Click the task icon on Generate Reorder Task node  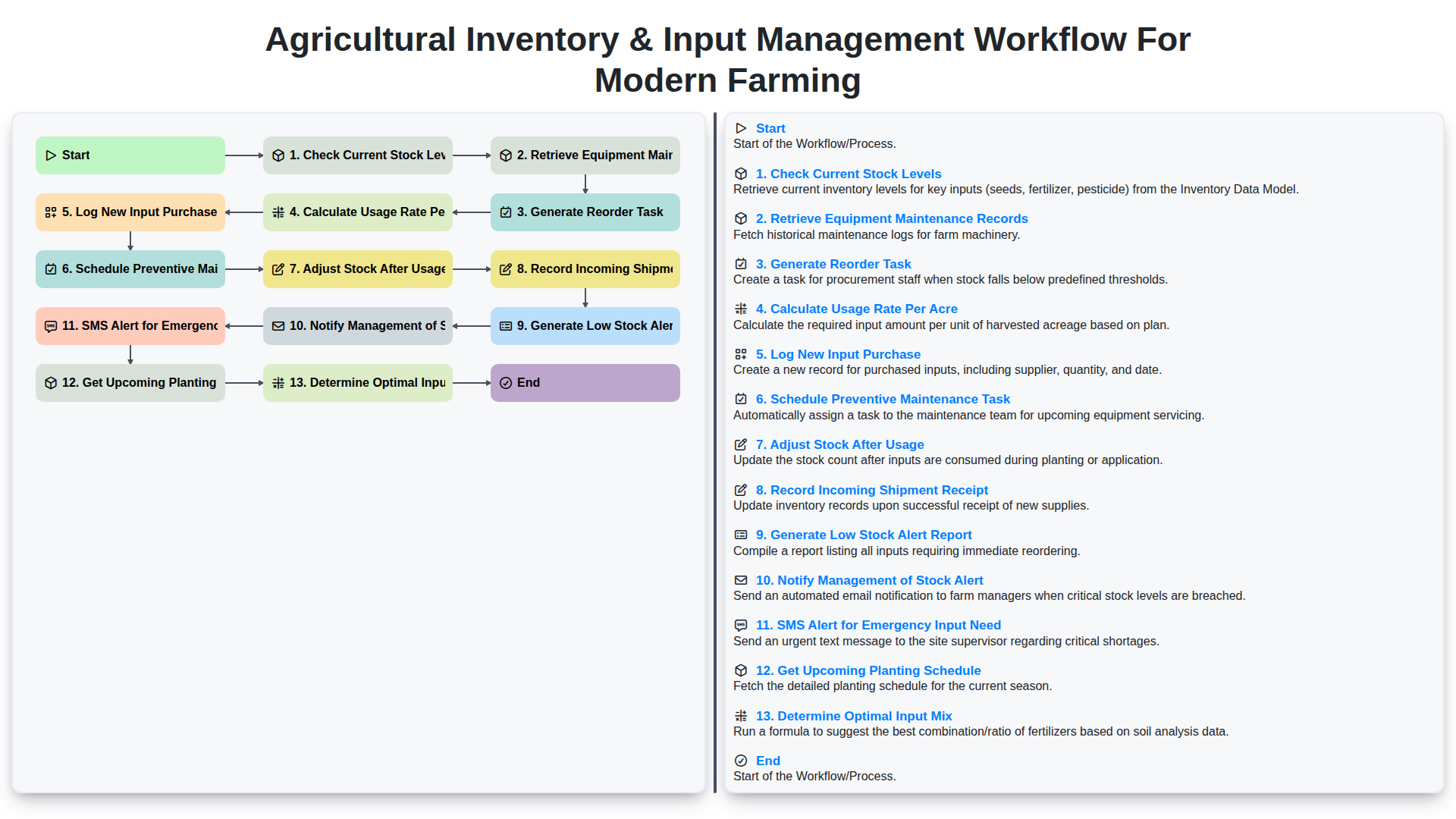[506, 212]
